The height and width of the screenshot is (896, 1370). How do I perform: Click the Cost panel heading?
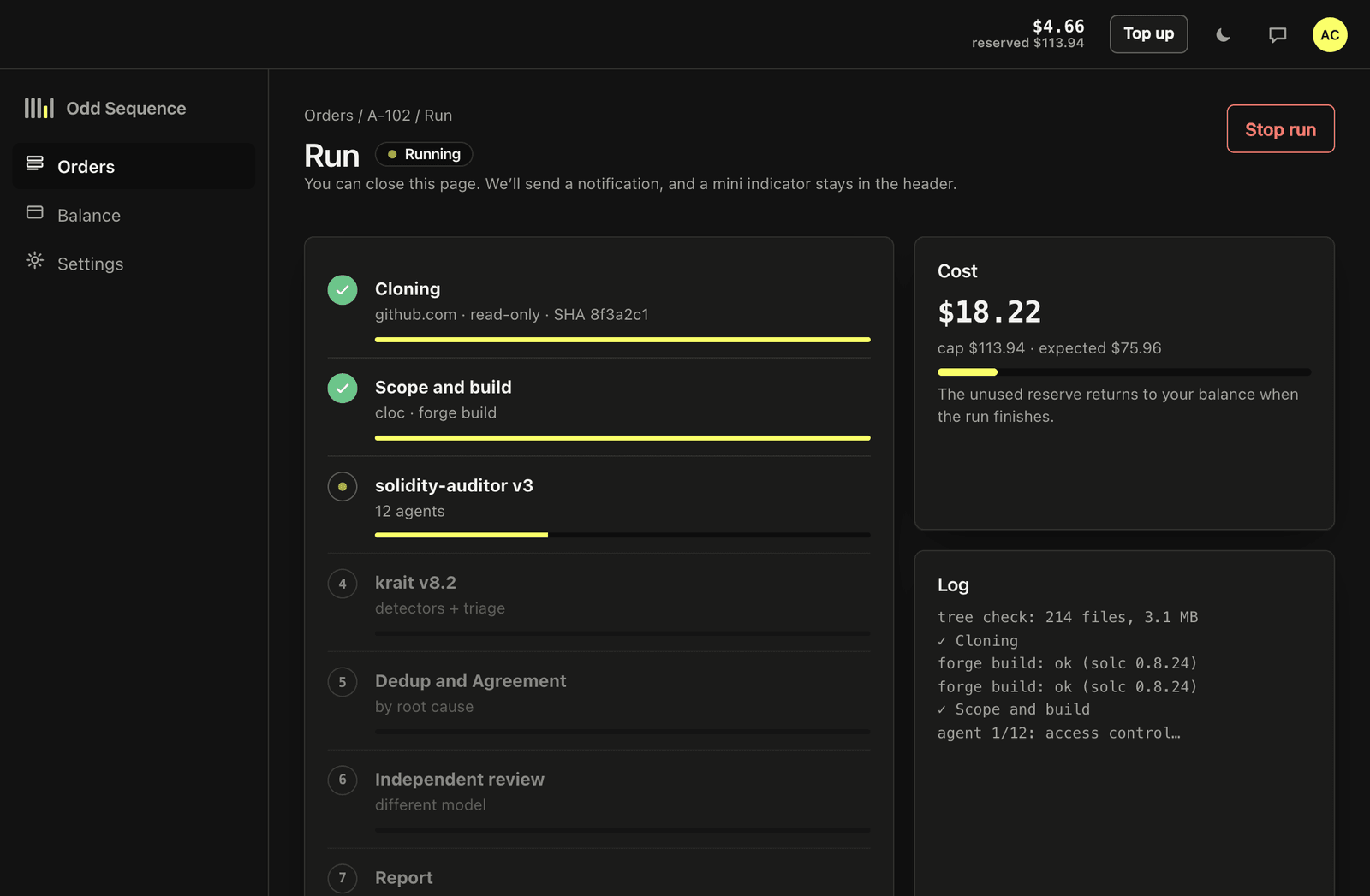click(x=957, y=271)
